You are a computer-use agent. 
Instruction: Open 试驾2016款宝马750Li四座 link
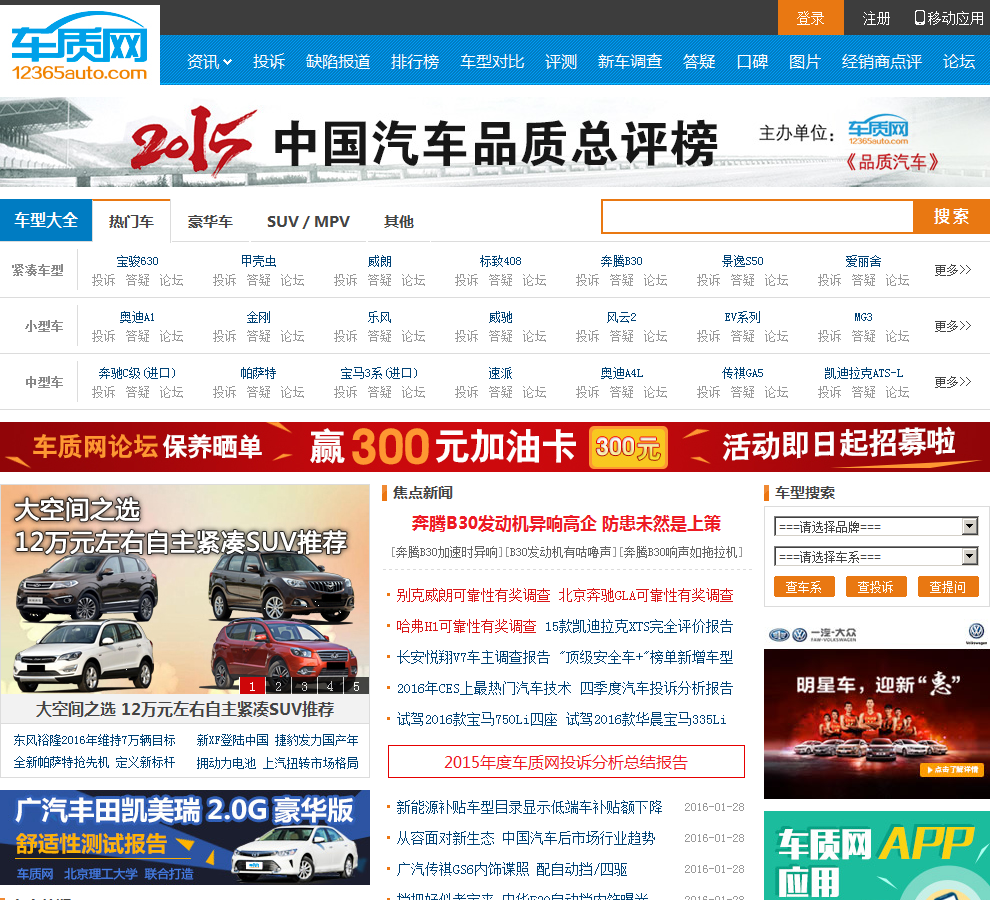click(x=477, y=719)
